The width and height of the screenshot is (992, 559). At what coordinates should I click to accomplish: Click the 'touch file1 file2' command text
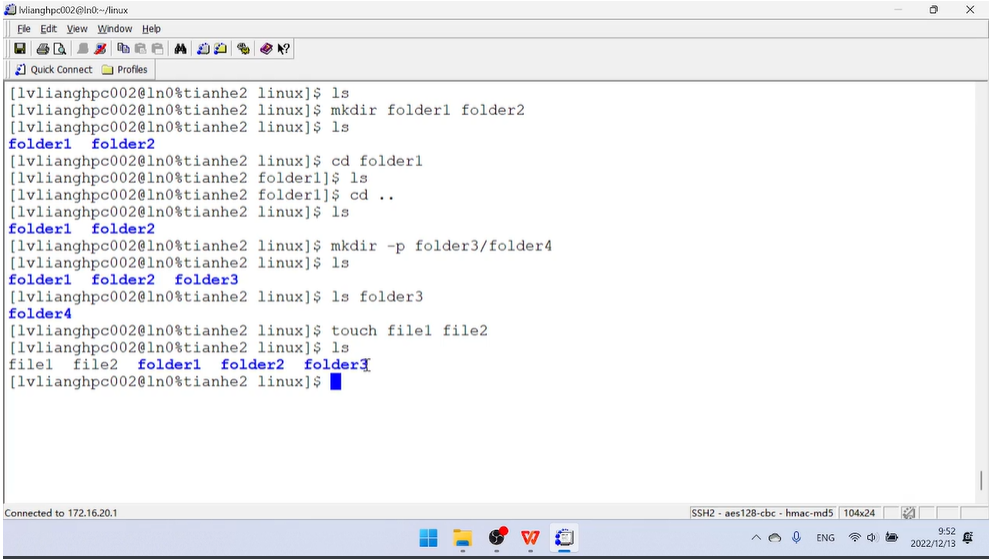(409, 331)
